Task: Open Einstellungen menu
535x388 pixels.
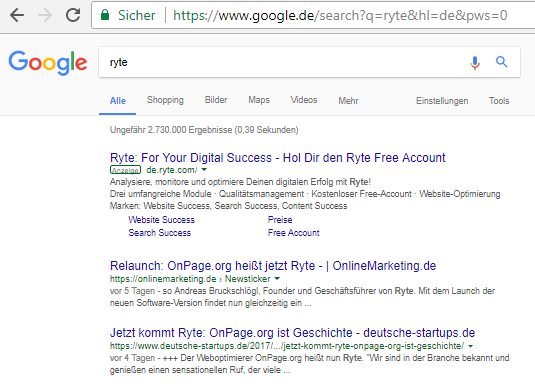Action: click(442, 101)
